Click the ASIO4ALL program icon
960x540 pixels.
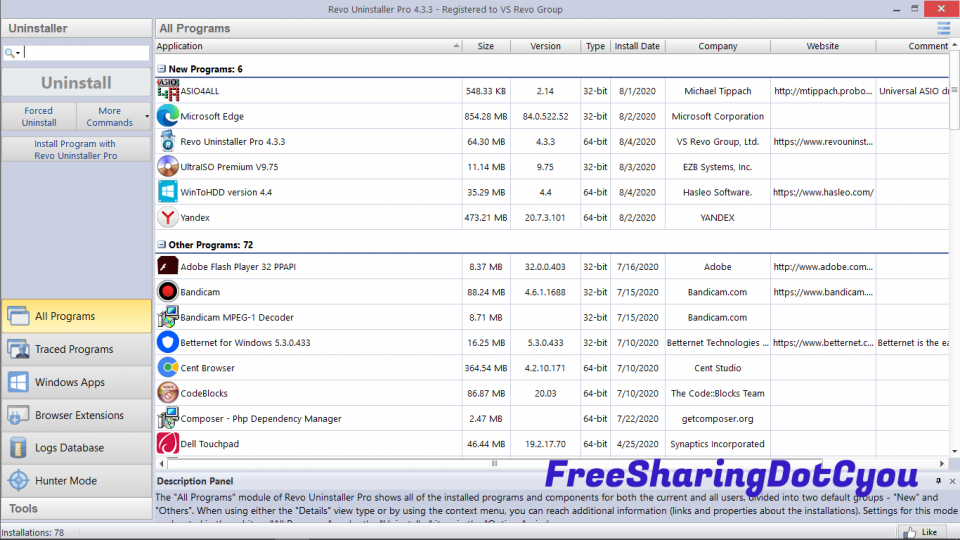point(168,91)
